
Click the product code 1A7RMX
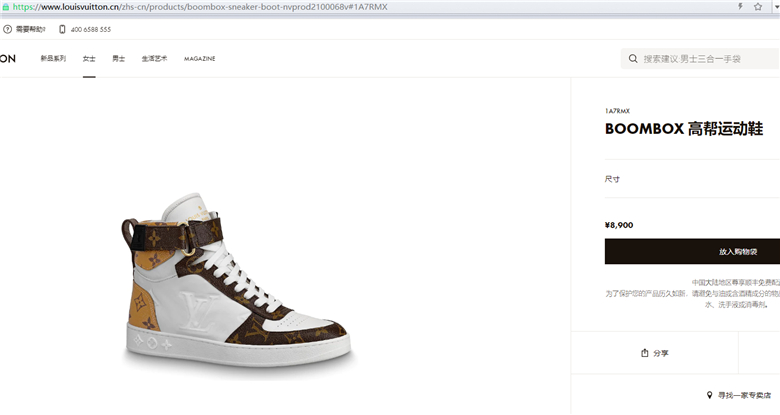(x=617, y=111)
